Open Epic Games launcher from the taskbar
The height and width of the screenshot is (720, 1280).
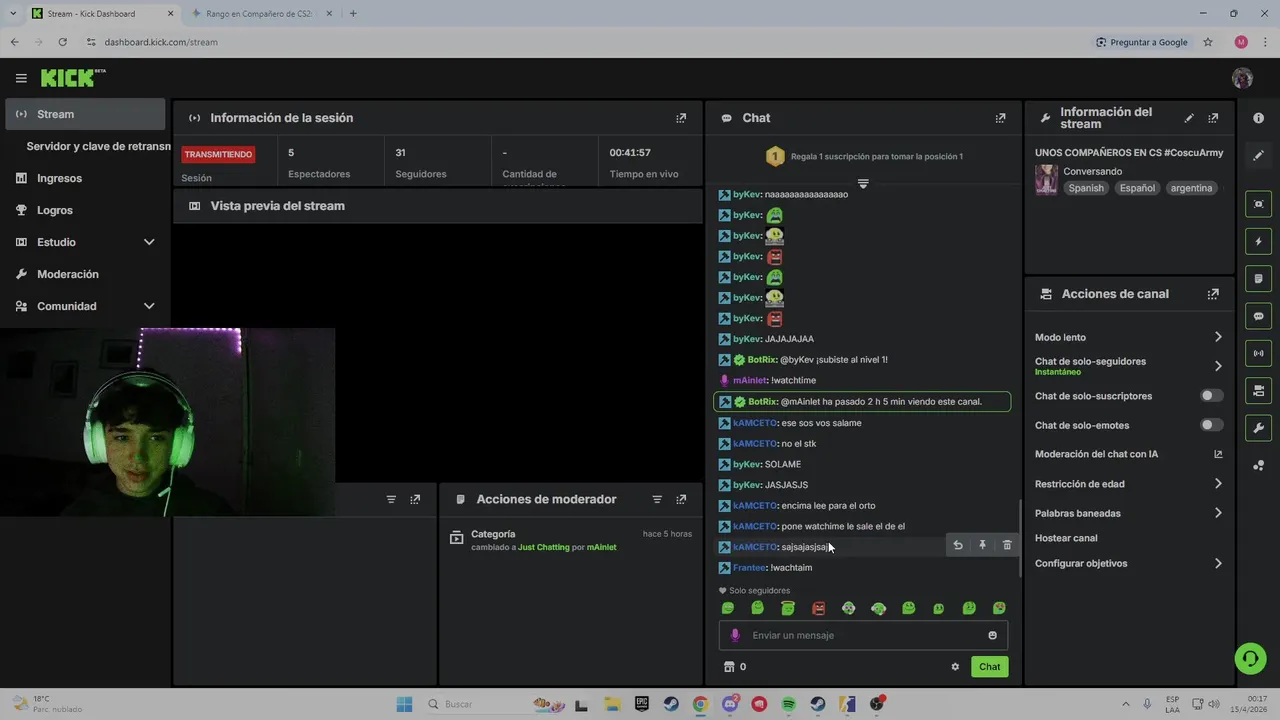[642, 704]
